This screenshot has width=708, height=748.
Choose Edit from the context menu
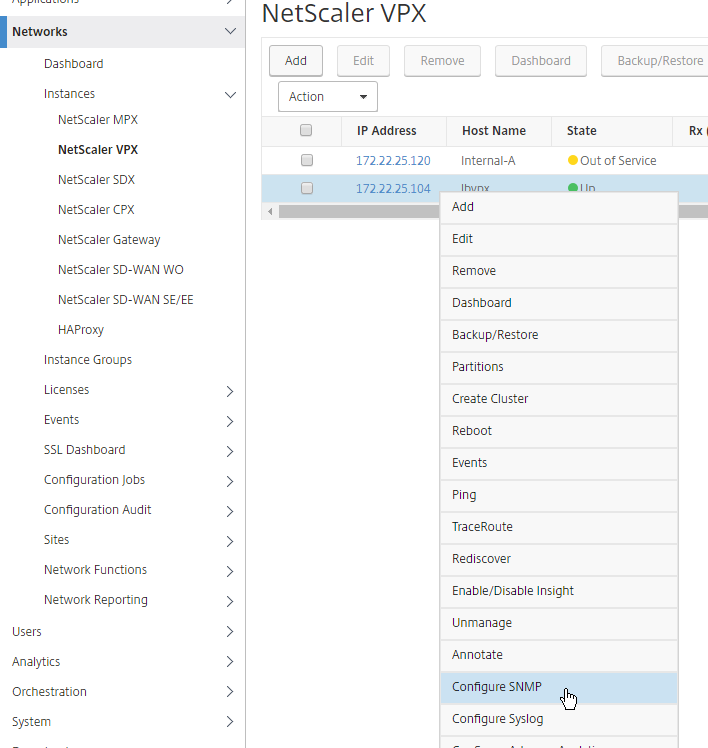click(x=559, y=239)
